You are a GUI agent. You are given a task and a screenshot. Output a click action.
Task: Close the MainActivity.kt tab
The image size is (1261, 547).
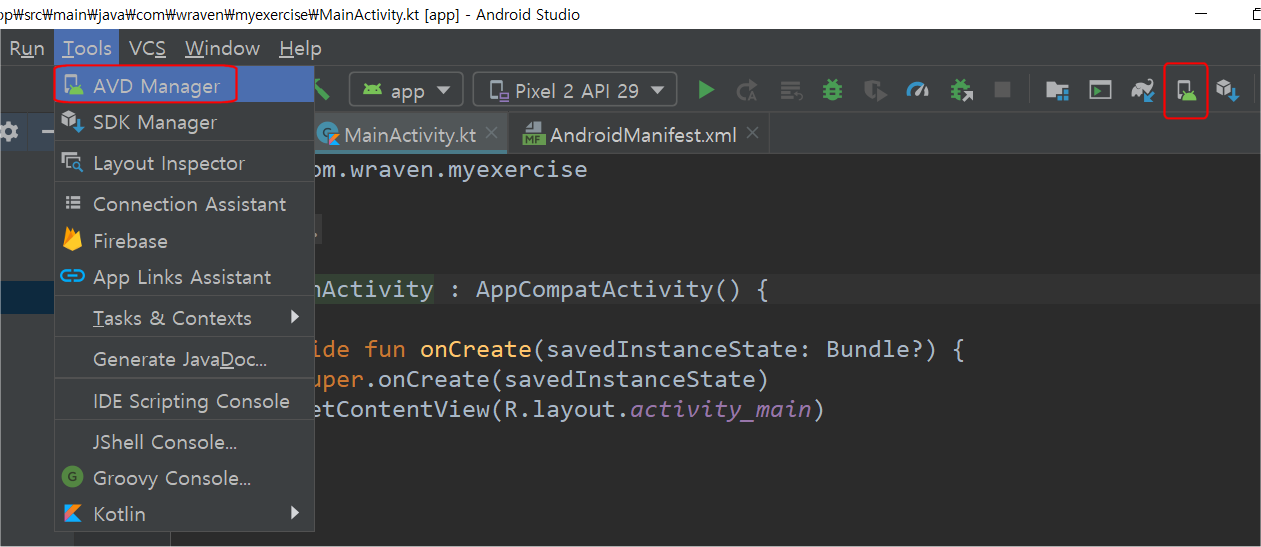tap(491, 133)
